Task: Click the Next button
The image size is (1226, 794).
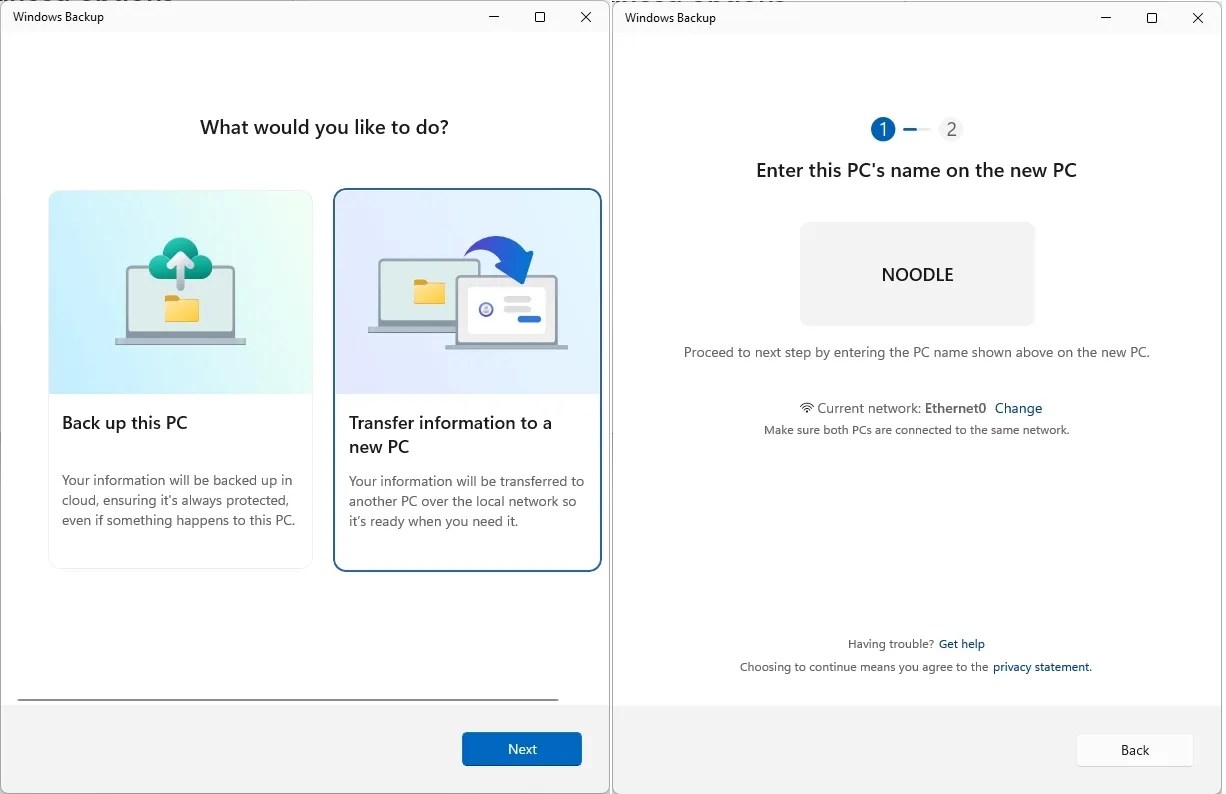Action: [x=521, y=748]
